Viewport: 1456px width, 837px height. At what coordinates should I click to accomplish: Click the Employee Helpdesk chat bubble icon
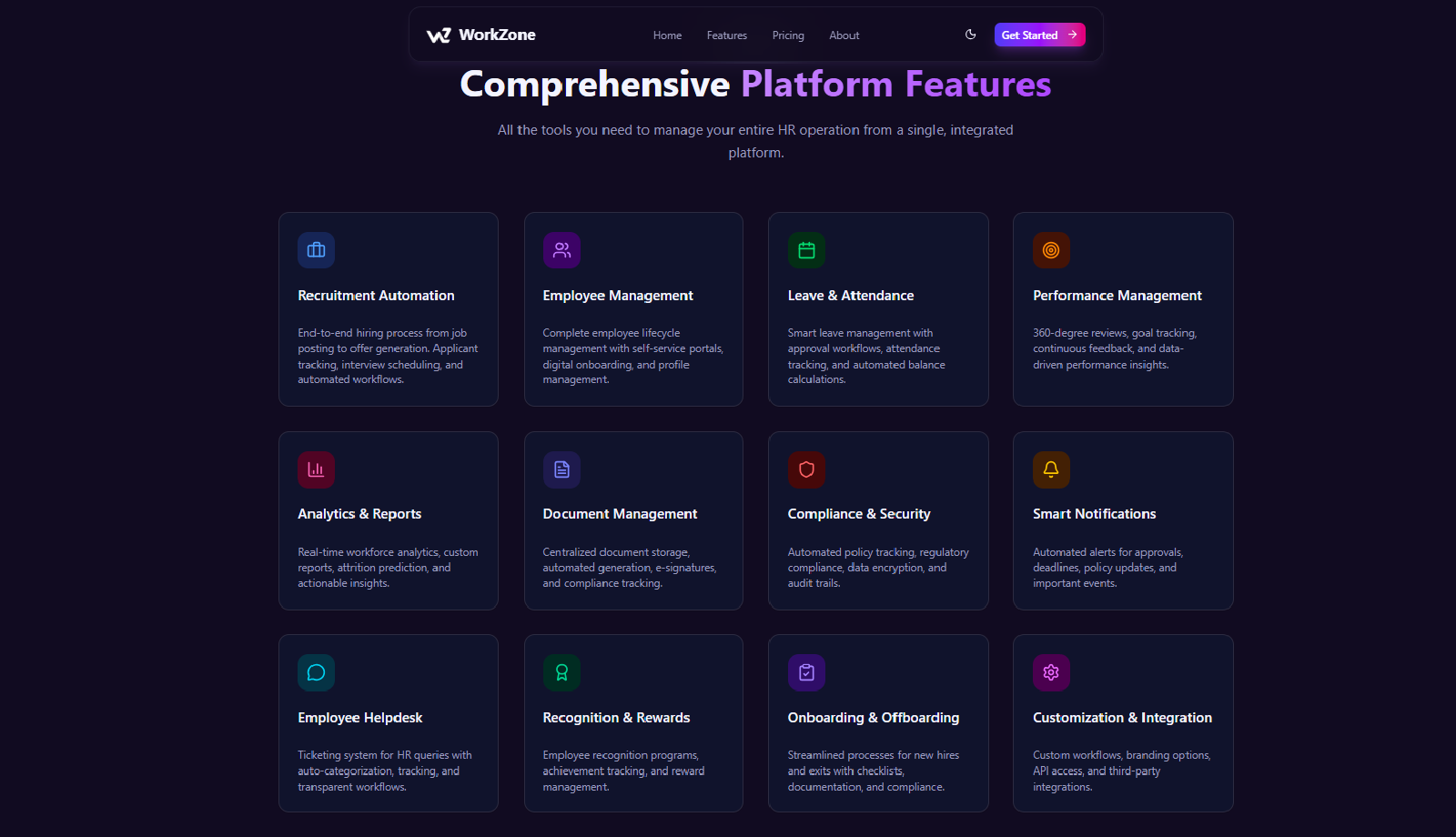click(x=316, y=672)
